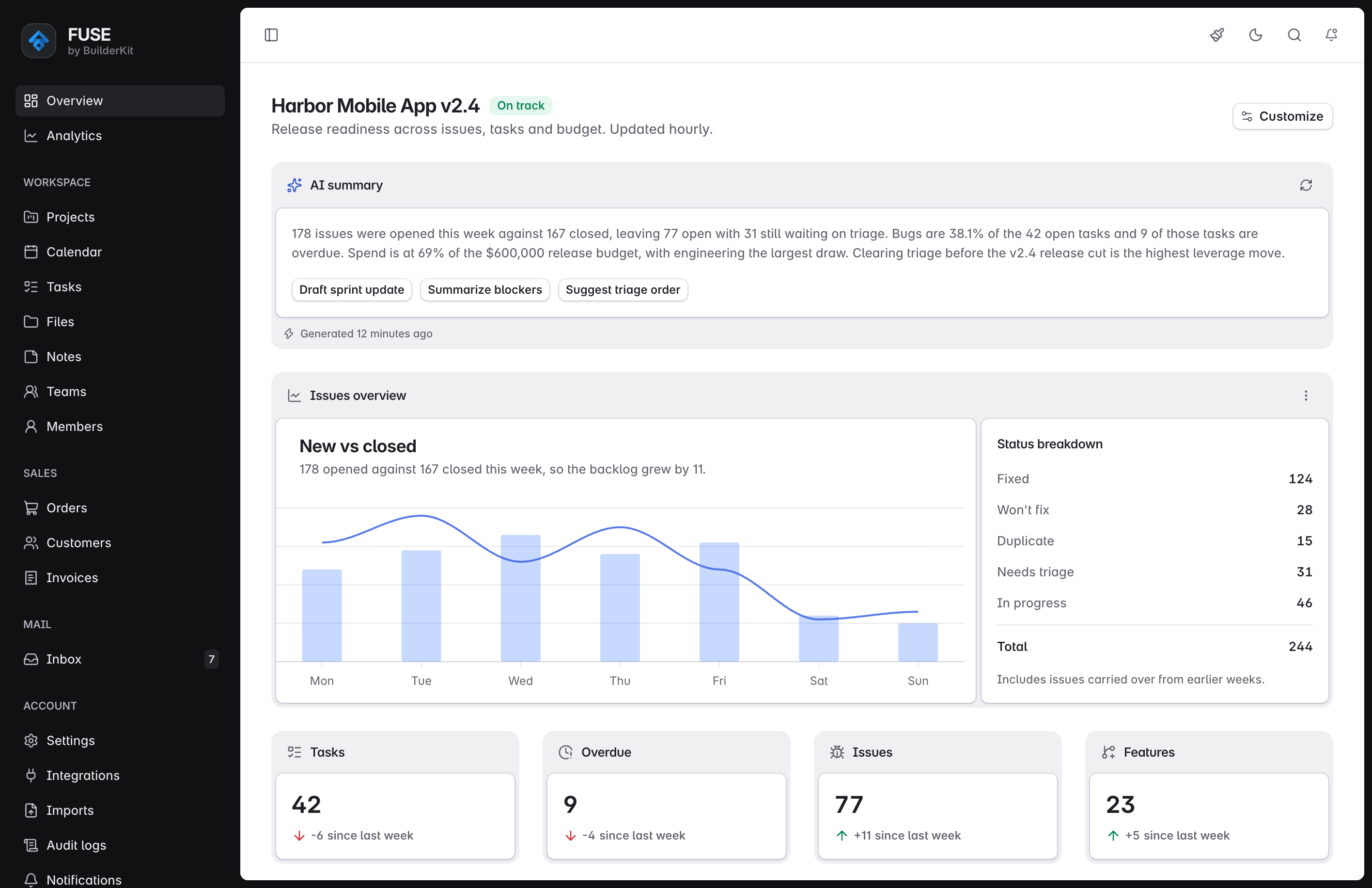
Task: Click the Inbox unread badge 7
Action: pos(212,659)
